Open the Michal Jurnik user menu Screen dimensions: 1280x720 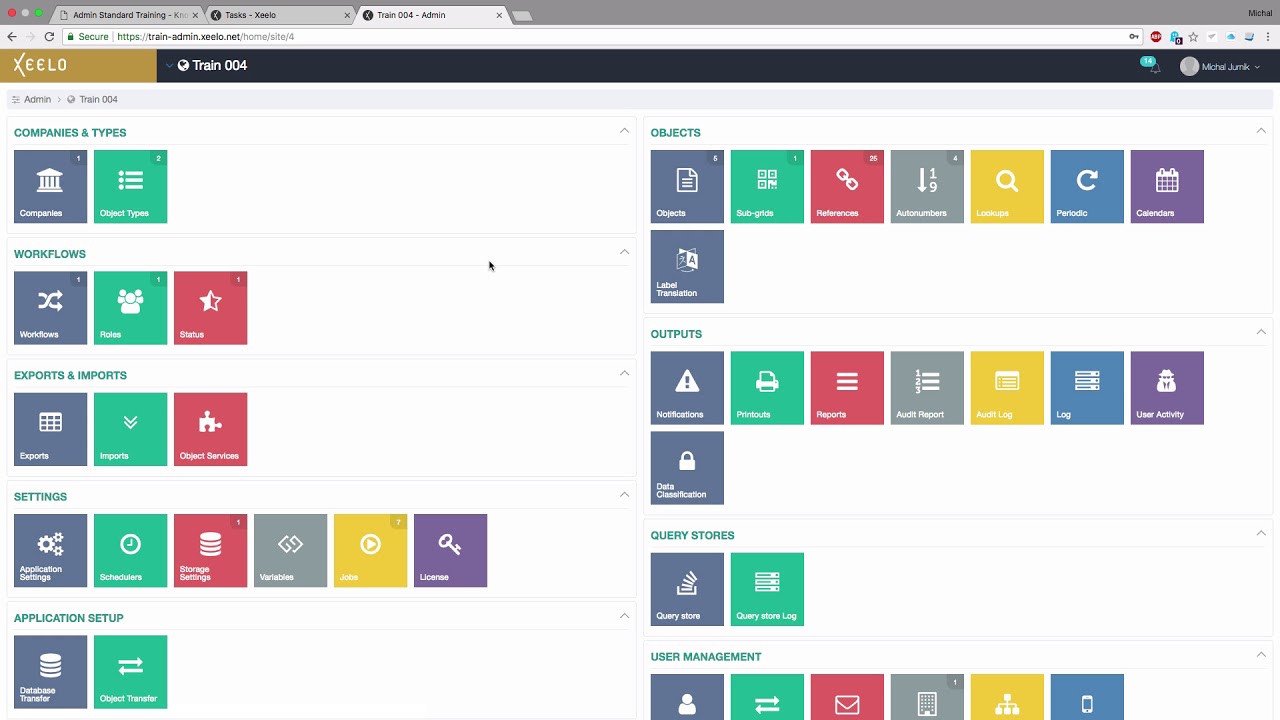click(x=1221, y=66)
